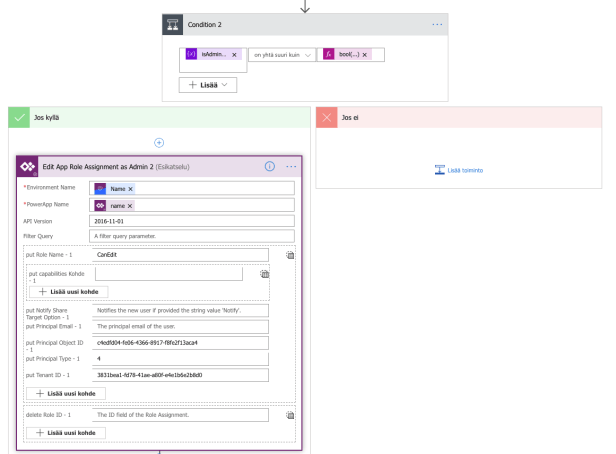Open Condition 2 ellipsis menu
The height and width of the screenshot is (454, 616).
coord(436,24)
